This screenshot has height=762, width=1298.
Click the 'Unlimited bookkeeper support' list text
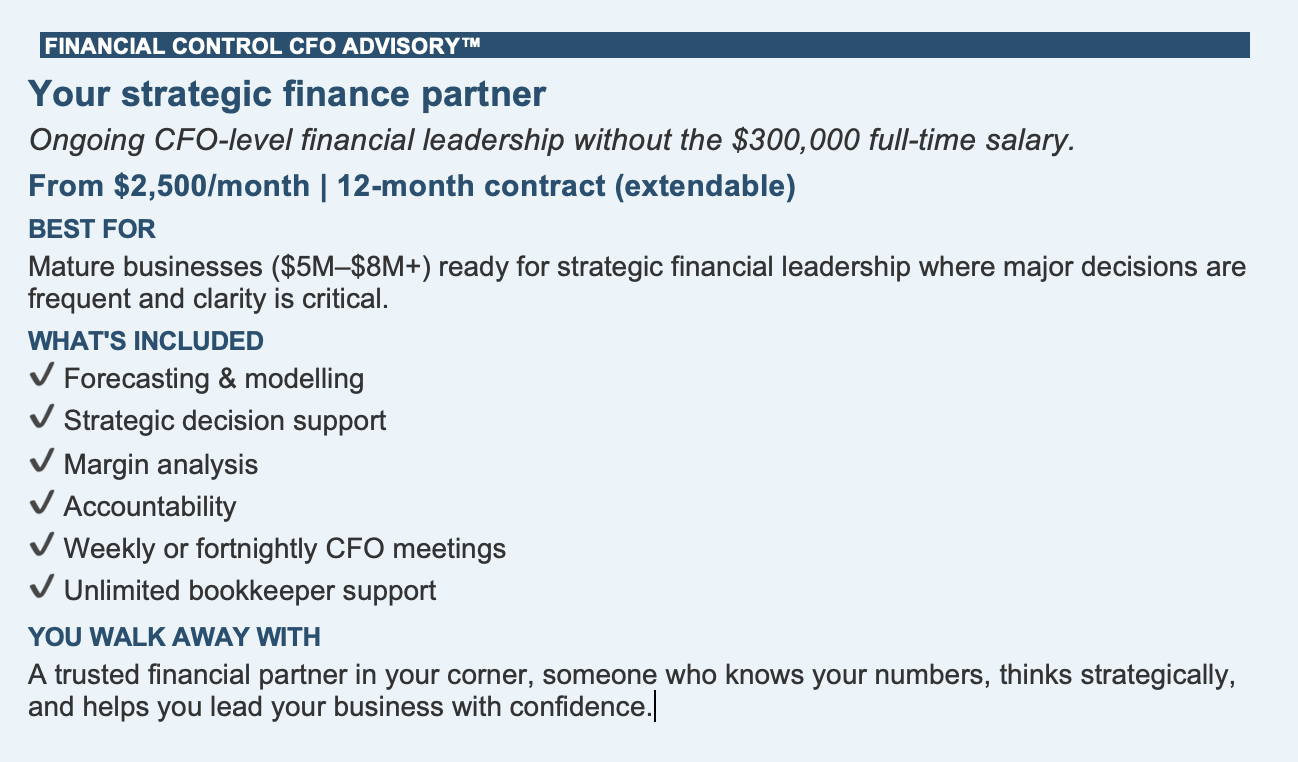[x=250, y=590]
